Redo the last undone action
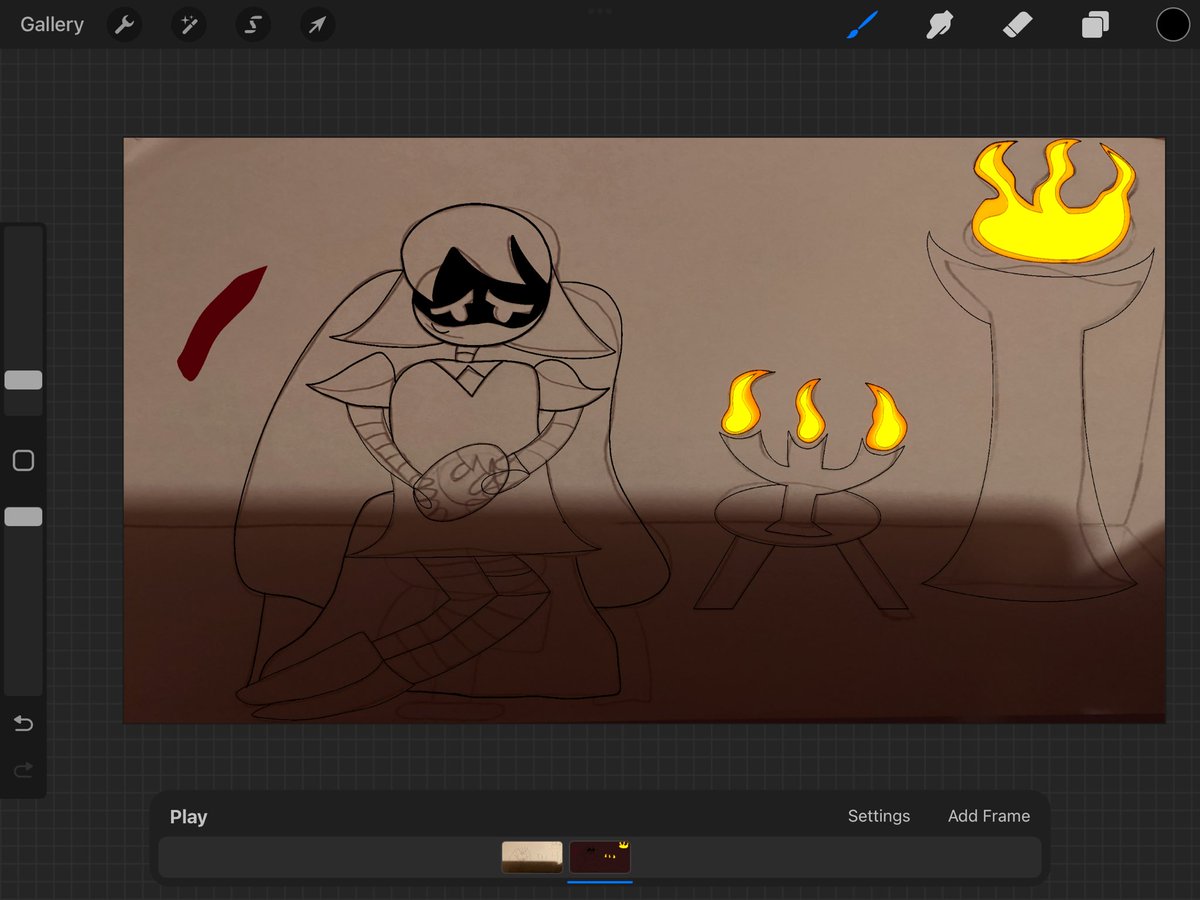Viewport: 1200px width, 900px height. click(x=23, y=769)
